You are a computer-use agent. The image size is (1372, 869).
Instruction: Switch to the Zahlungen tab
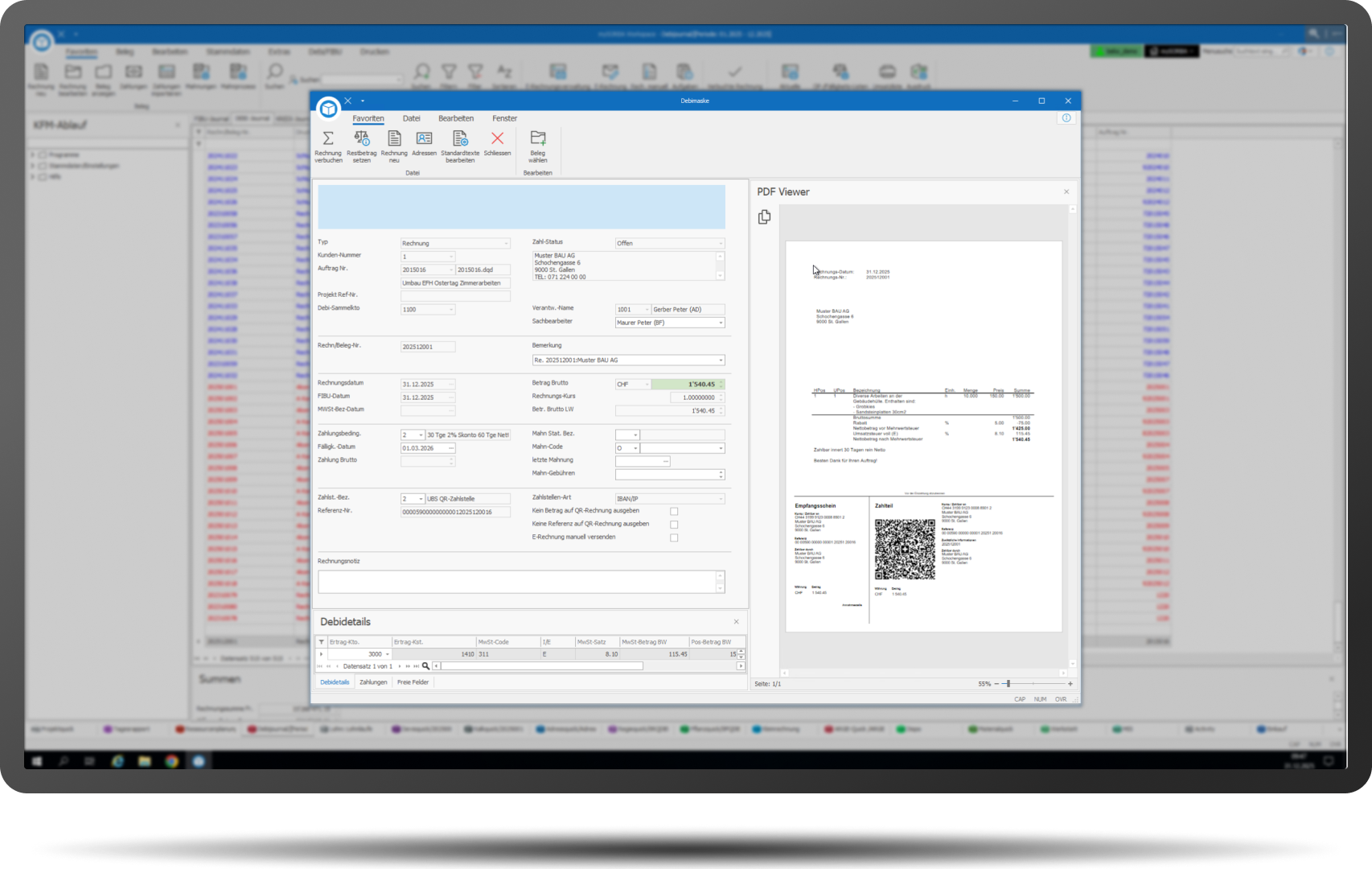[373, 682]
